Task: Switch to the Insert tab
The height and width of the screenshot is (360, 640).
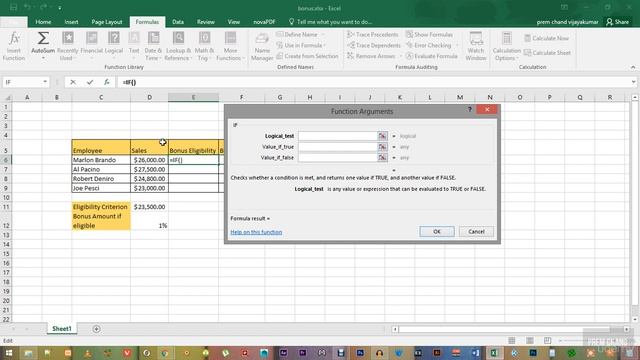Action: click(71, 22)
